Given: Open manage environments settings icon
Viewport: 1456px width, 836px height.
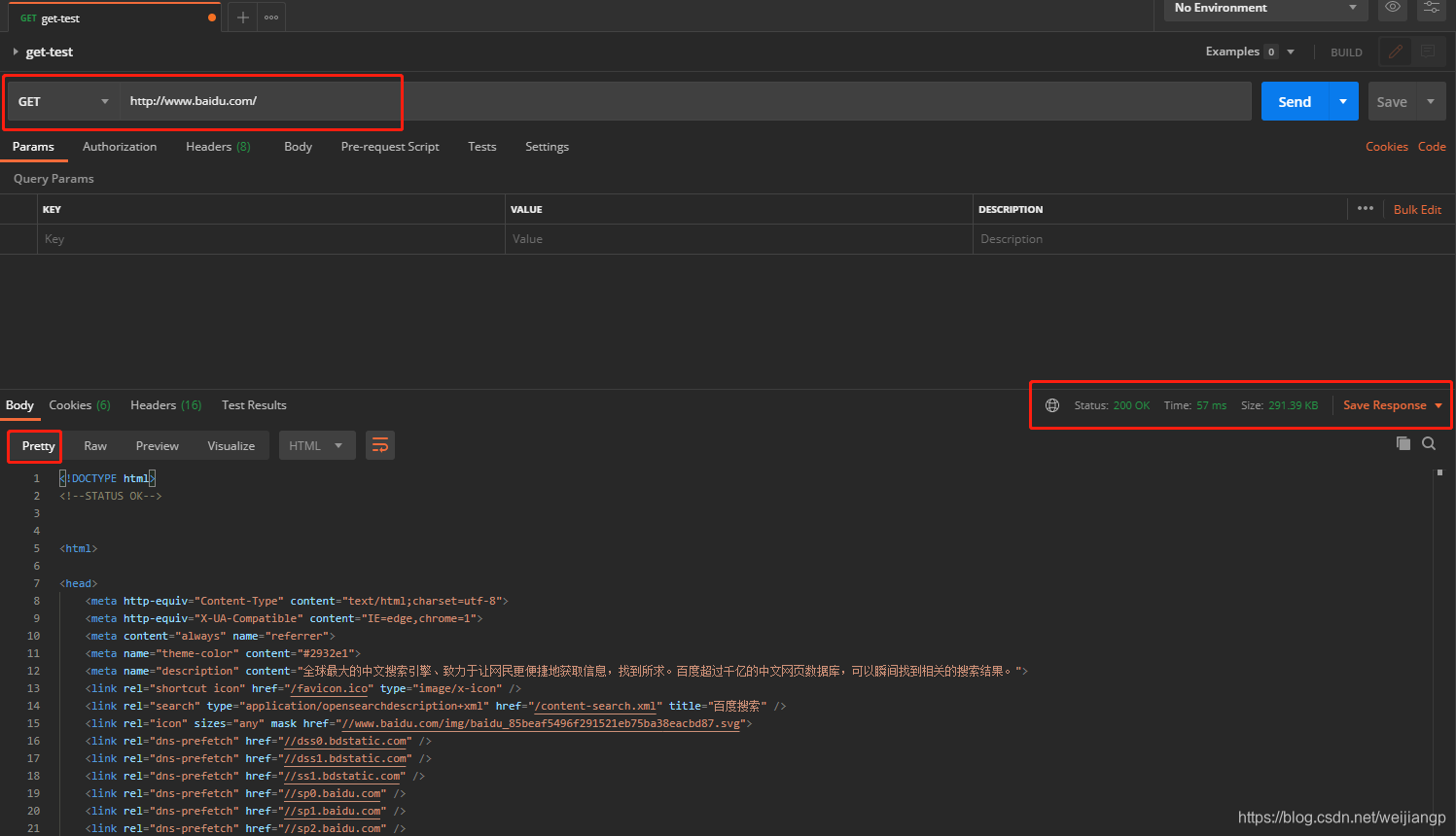Looking at the screenshot, I should tap(1432, 8).
